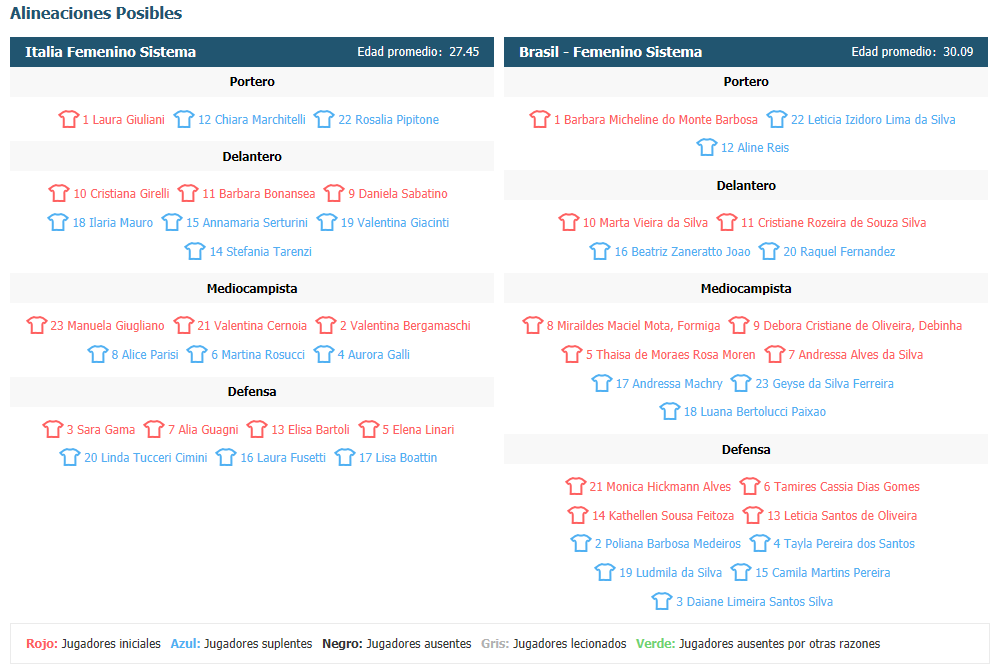The height and width of the screenshot is (670, 1003).
Task: Click the blue jersey icon beside Rosalia Pipitone
Action: click(x=324, y=119)
